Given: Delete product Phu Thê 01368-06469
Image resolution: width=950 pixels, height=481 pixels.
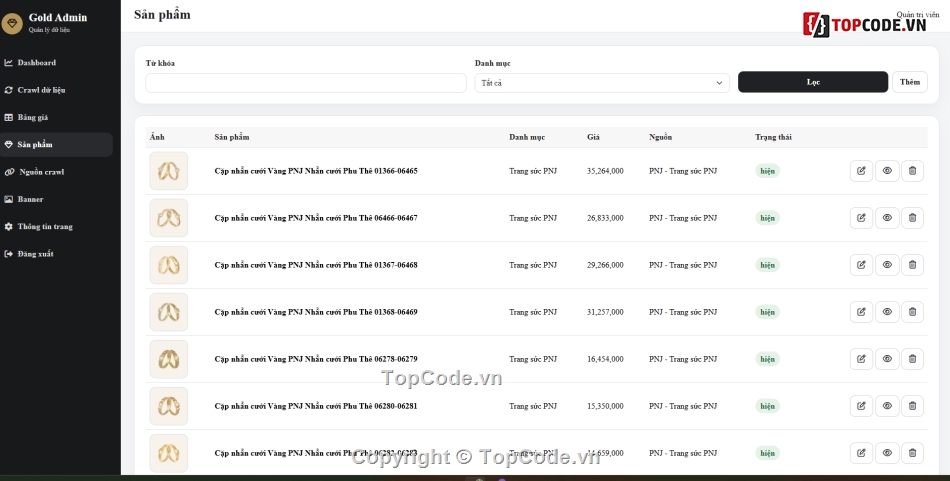Looking at the screenshot, I should point(912,312).
